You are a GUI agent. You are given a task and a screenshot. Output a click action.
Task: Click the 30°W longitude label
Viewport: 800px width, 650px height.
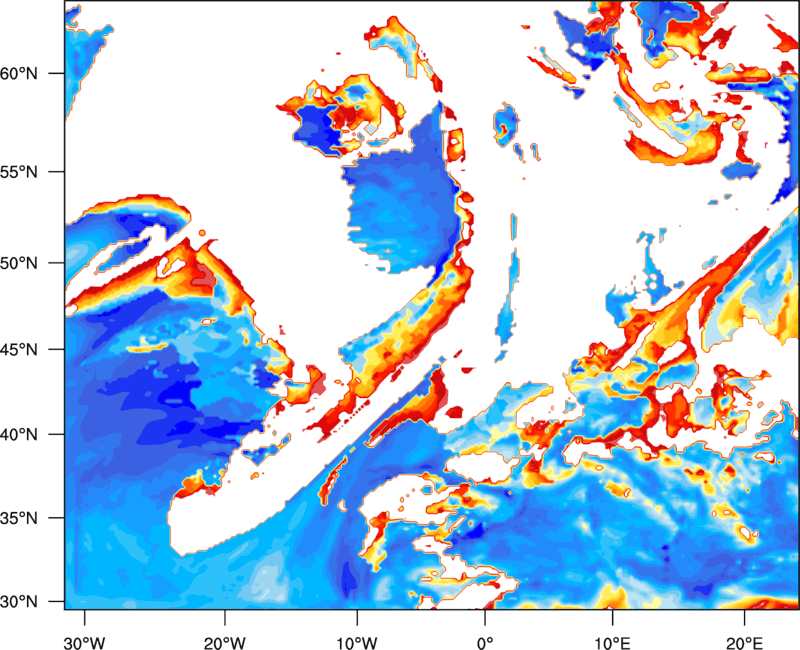[85, 642]
